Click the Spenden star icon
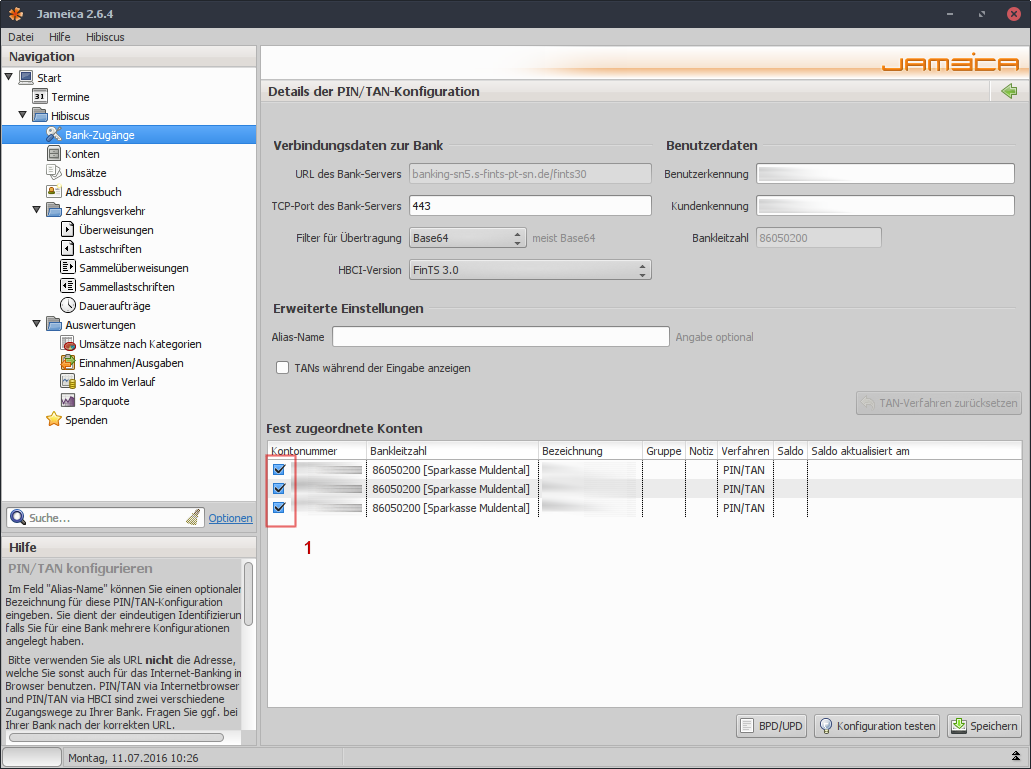 pos(54,420)
